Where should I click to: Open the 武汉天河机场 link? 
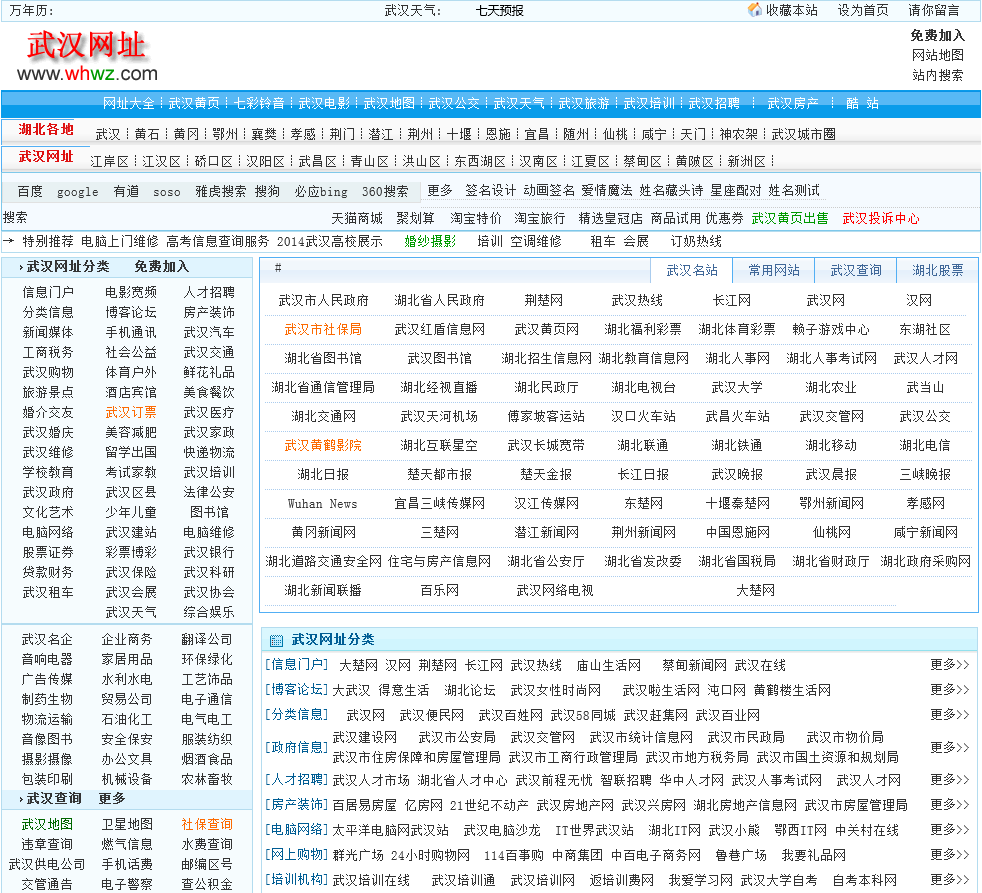click(439, 416)
